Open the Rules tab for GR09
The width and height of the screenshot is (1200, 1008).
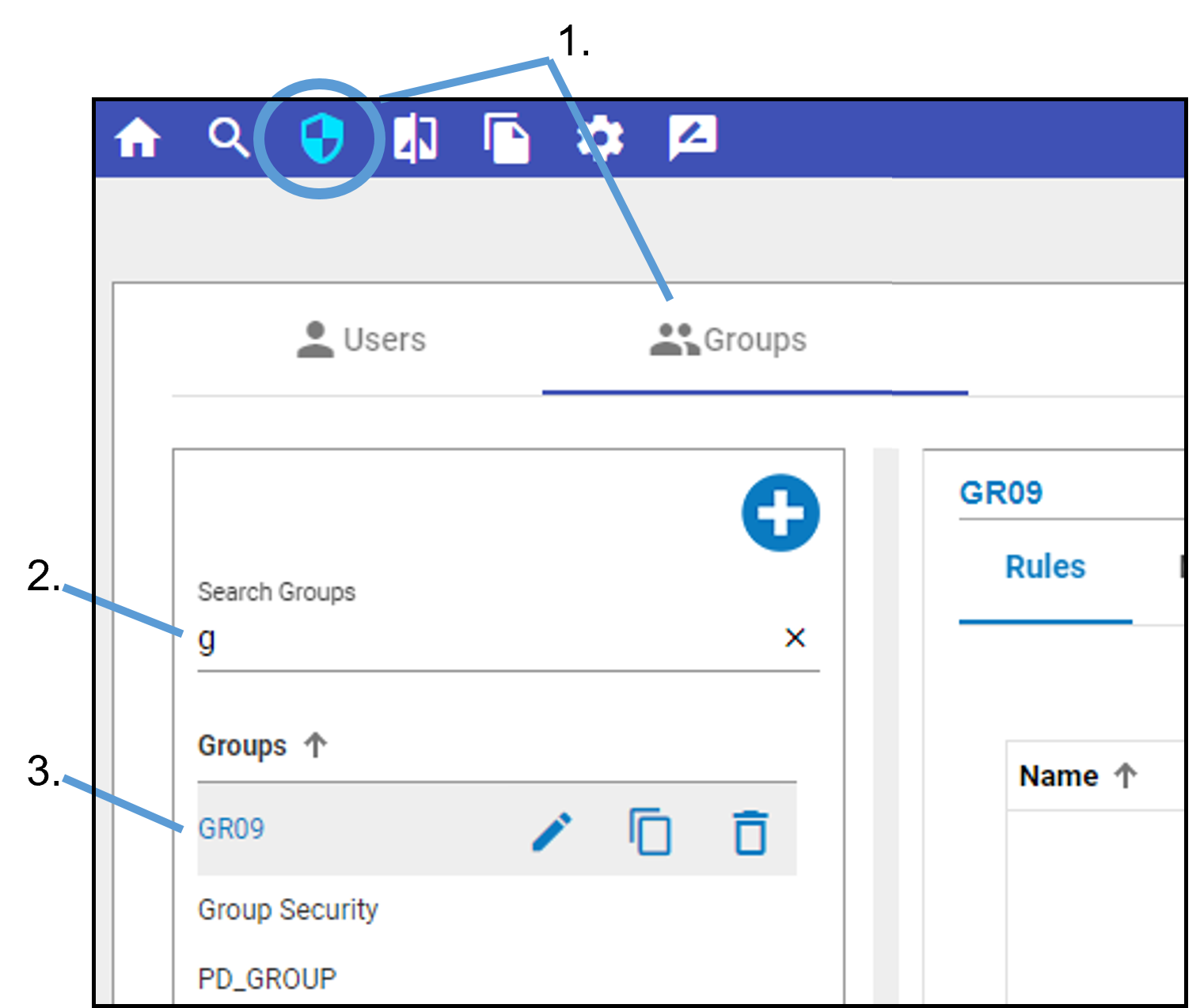(x=1044, y=567)
